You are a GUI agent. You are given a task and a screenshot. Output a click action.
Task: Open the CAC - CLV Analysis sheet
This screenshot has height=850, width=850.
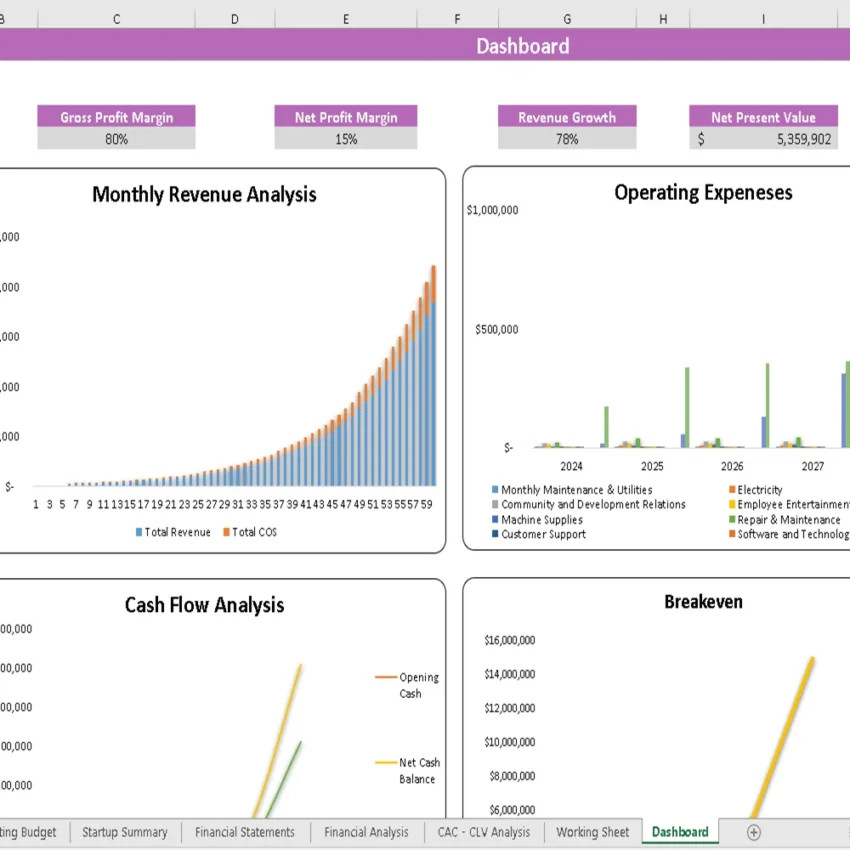[x=485, y=831]
